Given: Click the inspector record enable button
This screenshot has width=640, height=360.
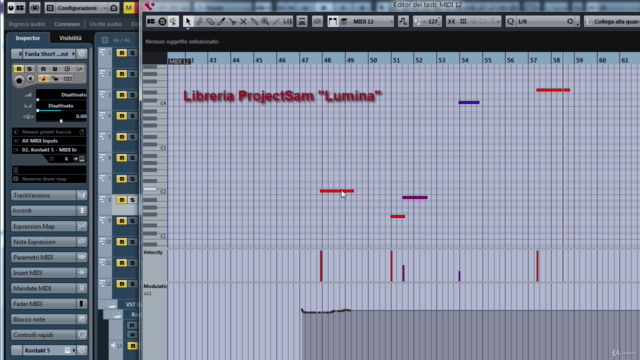Looking at the screenshot, I should point(19,80).
